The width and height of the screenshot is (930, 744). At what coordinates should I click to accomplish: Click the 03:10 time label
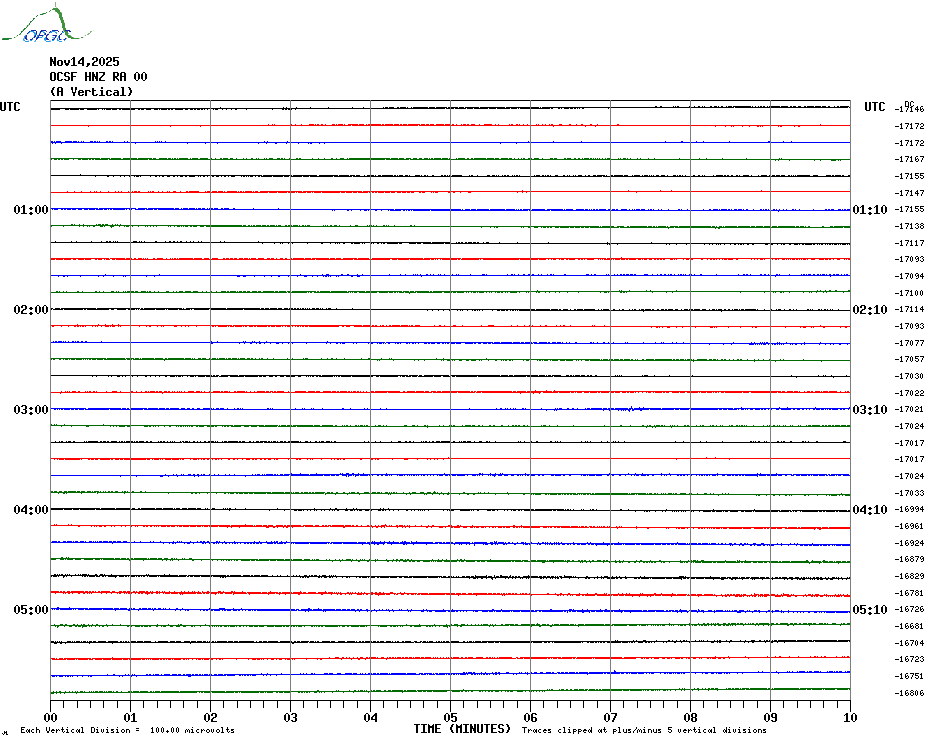tap(870, 410)
